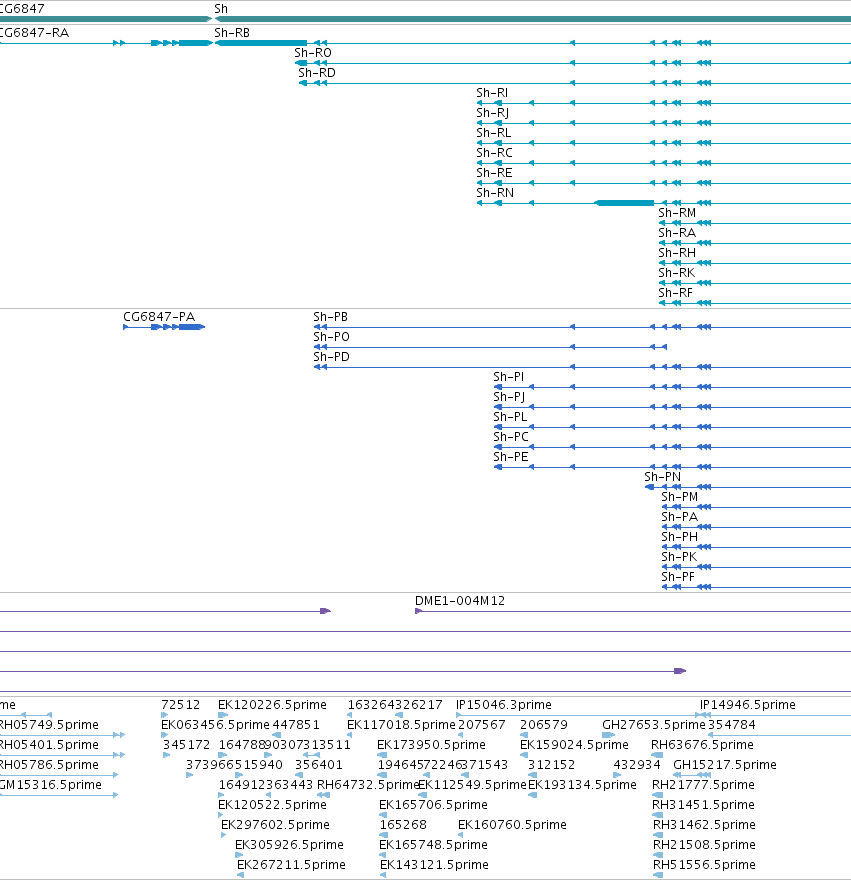Click the EK297602.5prime label
The height and width of the screenshot is (880, 851).
(x=275, y=825)
